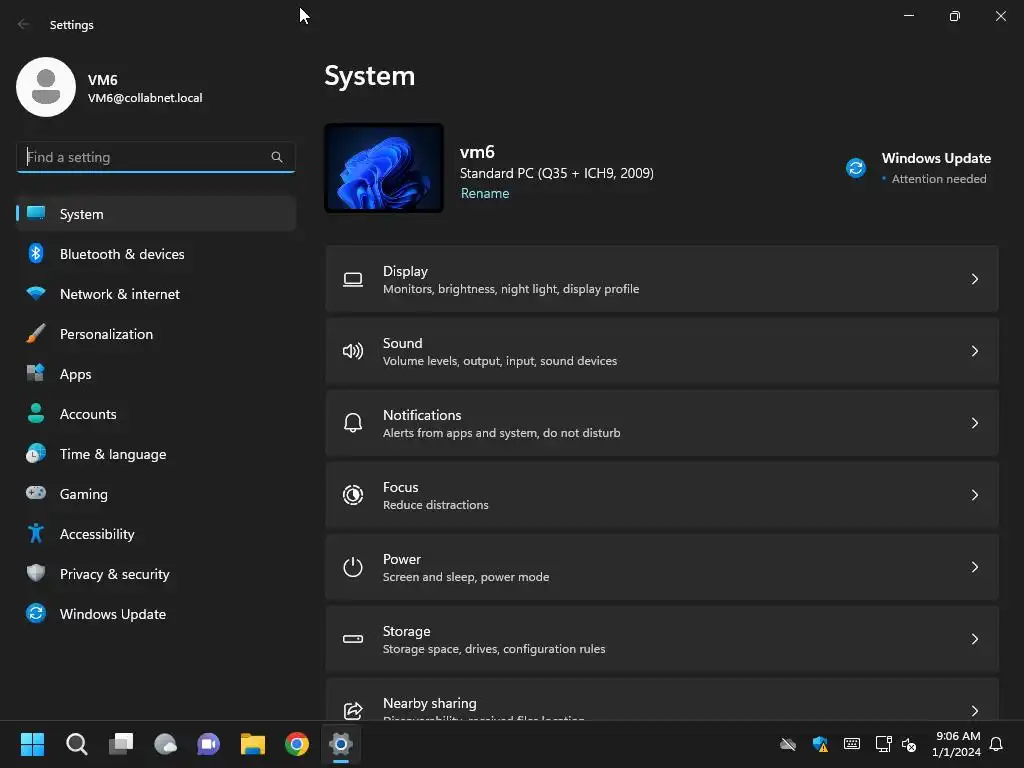Screen dimensions: 1024x768
Task: Open Gaming settings label
Action: tap(84, 494)
